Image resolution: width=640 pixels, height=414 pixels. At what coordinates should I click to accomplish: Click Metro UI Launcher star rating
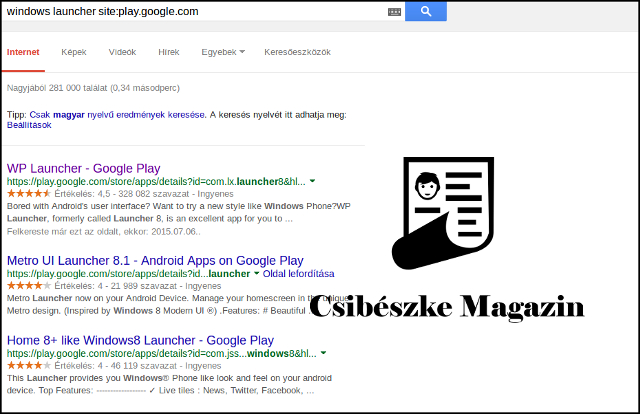tap(29, 286)
